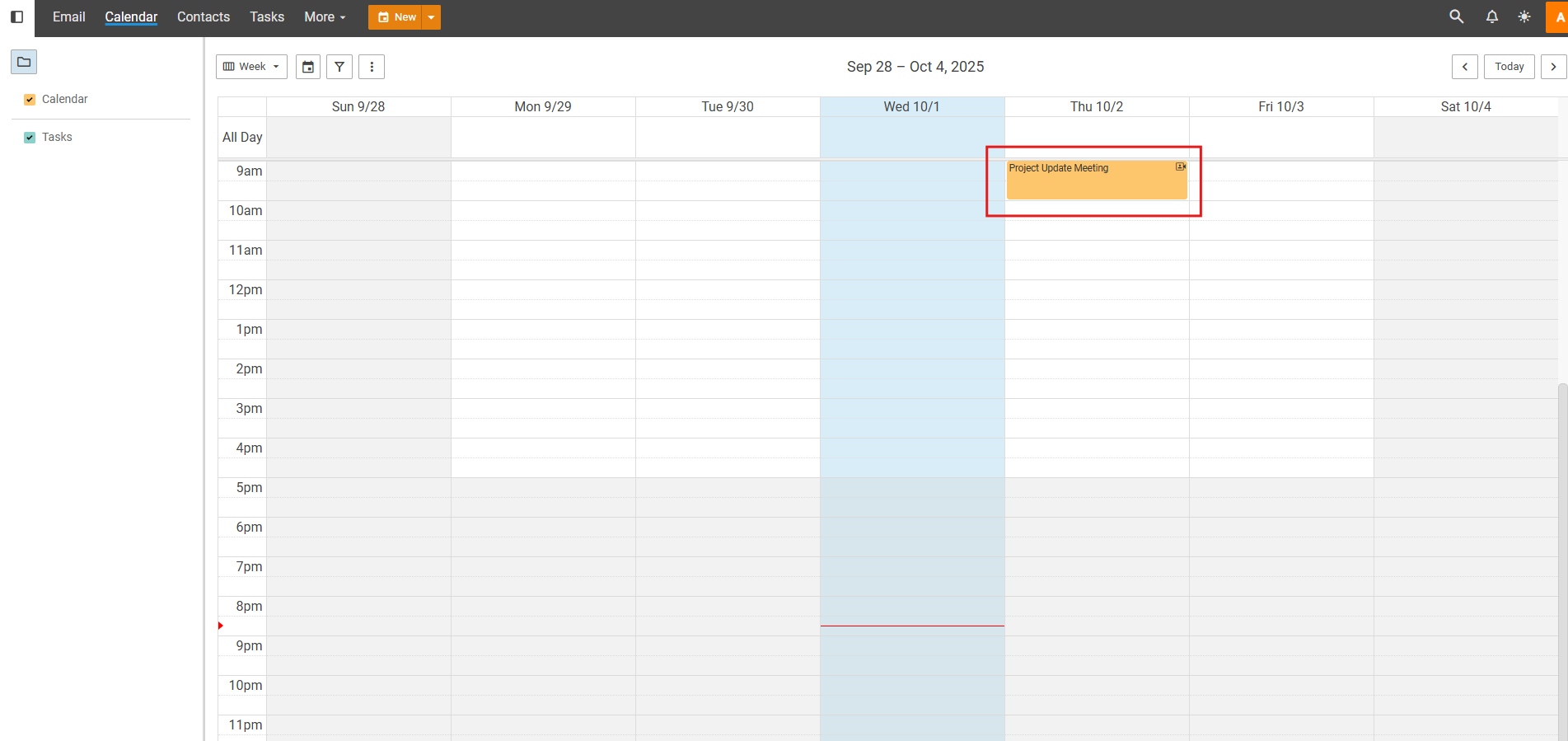Click the folder icon in the sidebar
1568x741 pixels.
24,62
